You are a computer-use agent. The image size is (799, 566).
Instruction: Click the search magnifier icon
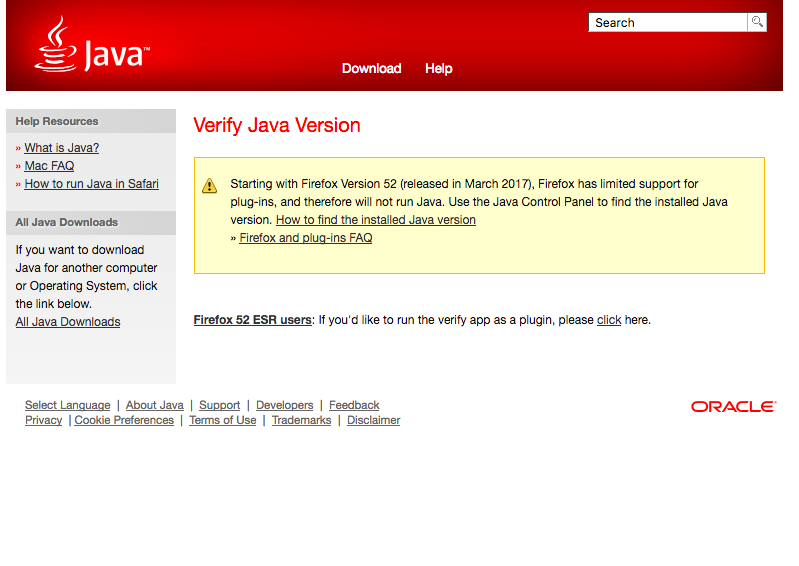tap(757, 22)
